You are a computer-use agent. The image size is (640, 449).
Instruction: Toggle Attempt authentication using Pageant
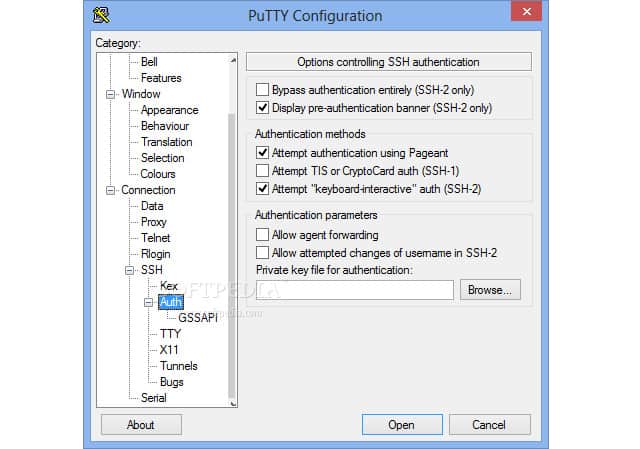click(262, 153)
